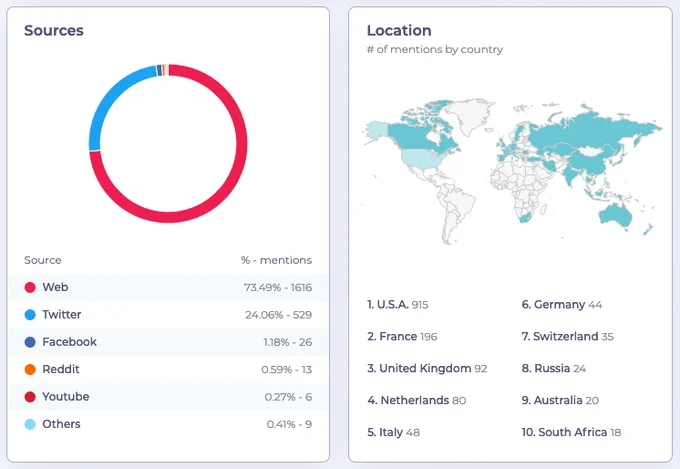Click South Africa on the world map
The width and height of the screenshot is (680, 469).
[525, 217]
